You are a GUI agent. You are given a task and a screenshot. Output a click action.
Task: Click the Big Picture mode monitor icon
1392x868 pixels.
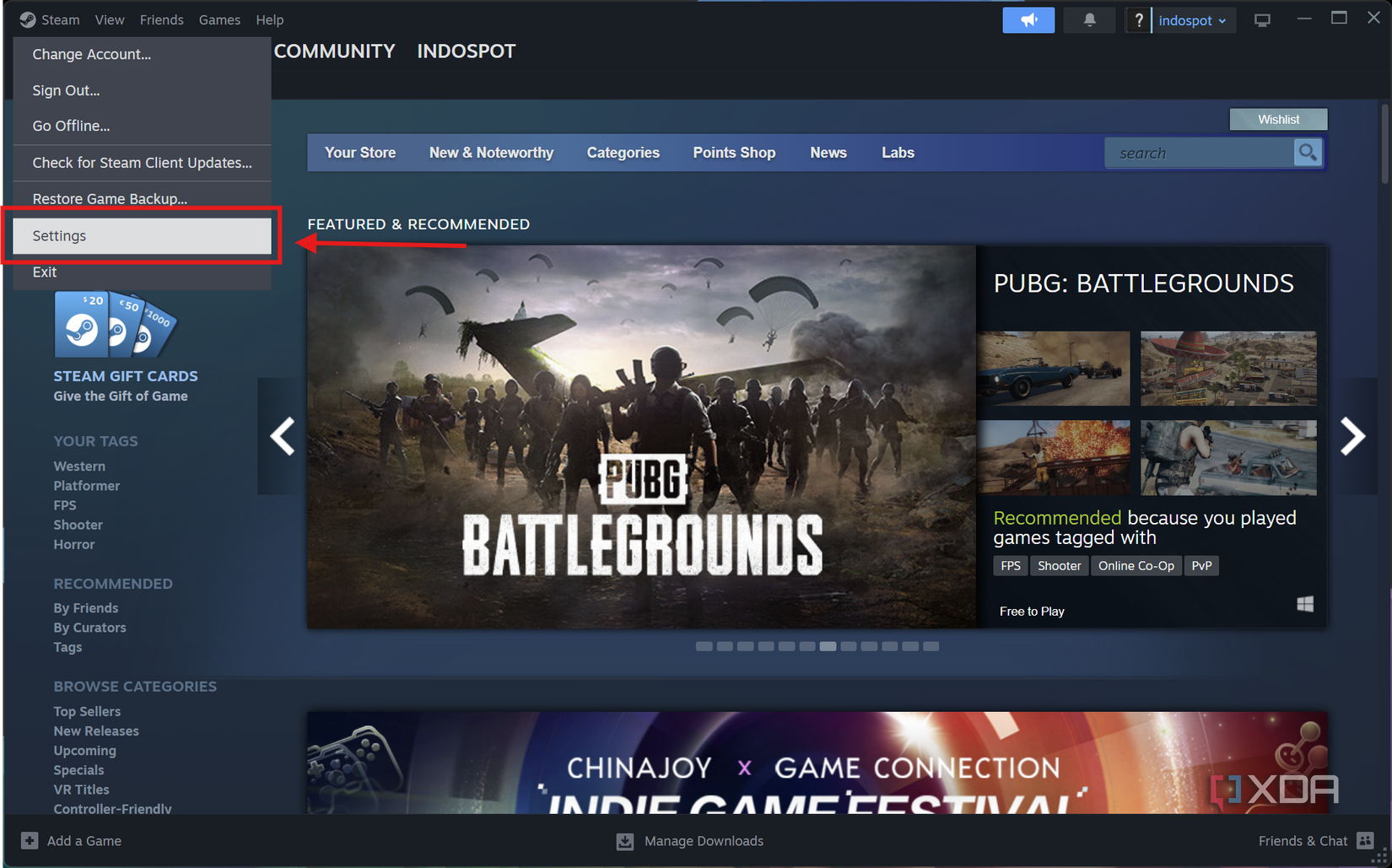tap(1262, 20)
